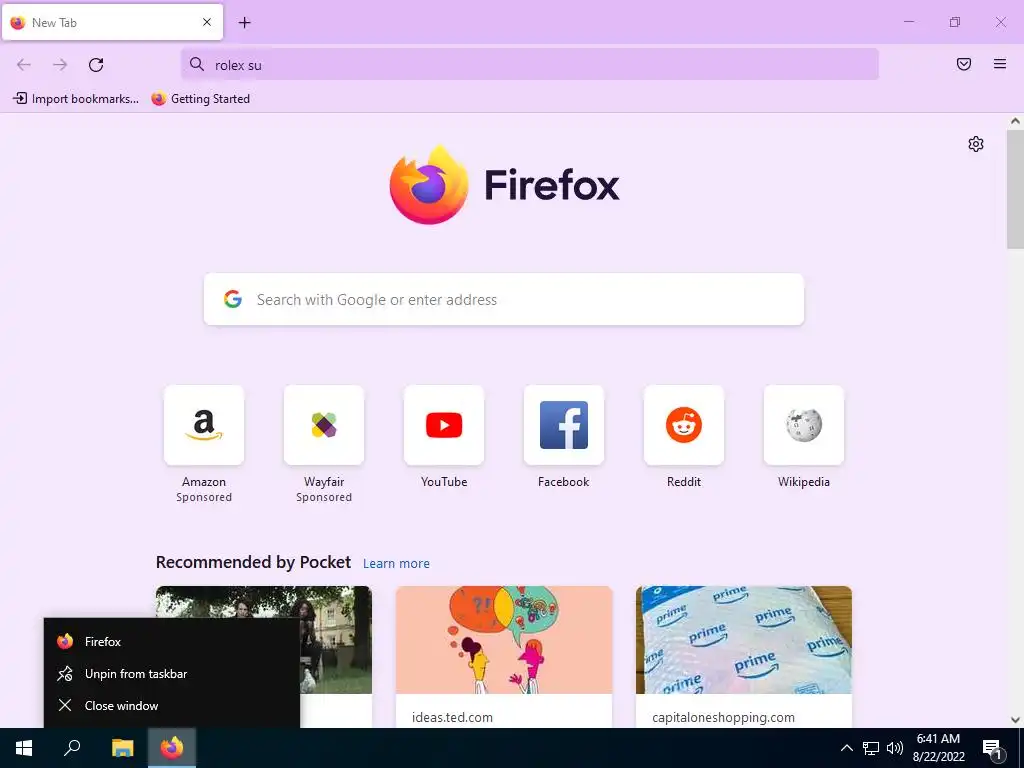The height and width of the screenshot is (768, 1024).
Task: Open File Explorer from taskbar
Action: [122, 748]
